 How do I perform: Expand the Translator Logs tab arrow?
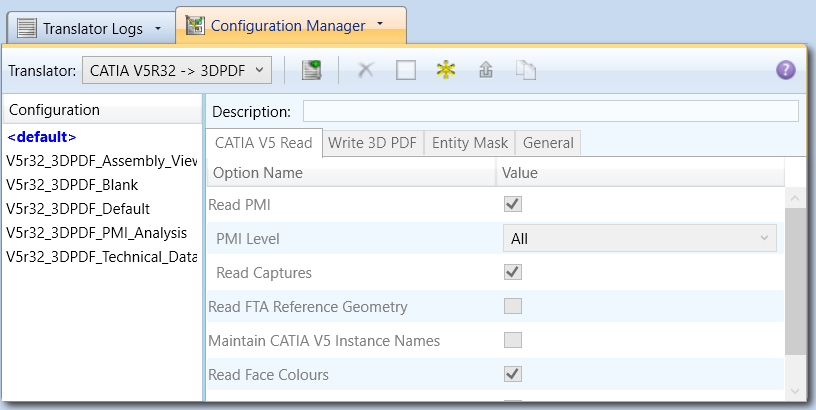click(x=158, y=29)
